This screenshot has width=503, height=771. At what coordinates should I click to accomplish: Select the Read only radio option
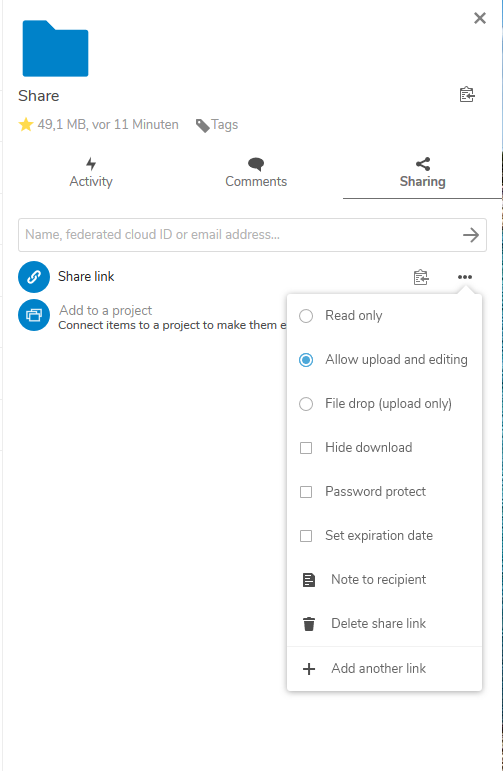[x=306, y=316]
